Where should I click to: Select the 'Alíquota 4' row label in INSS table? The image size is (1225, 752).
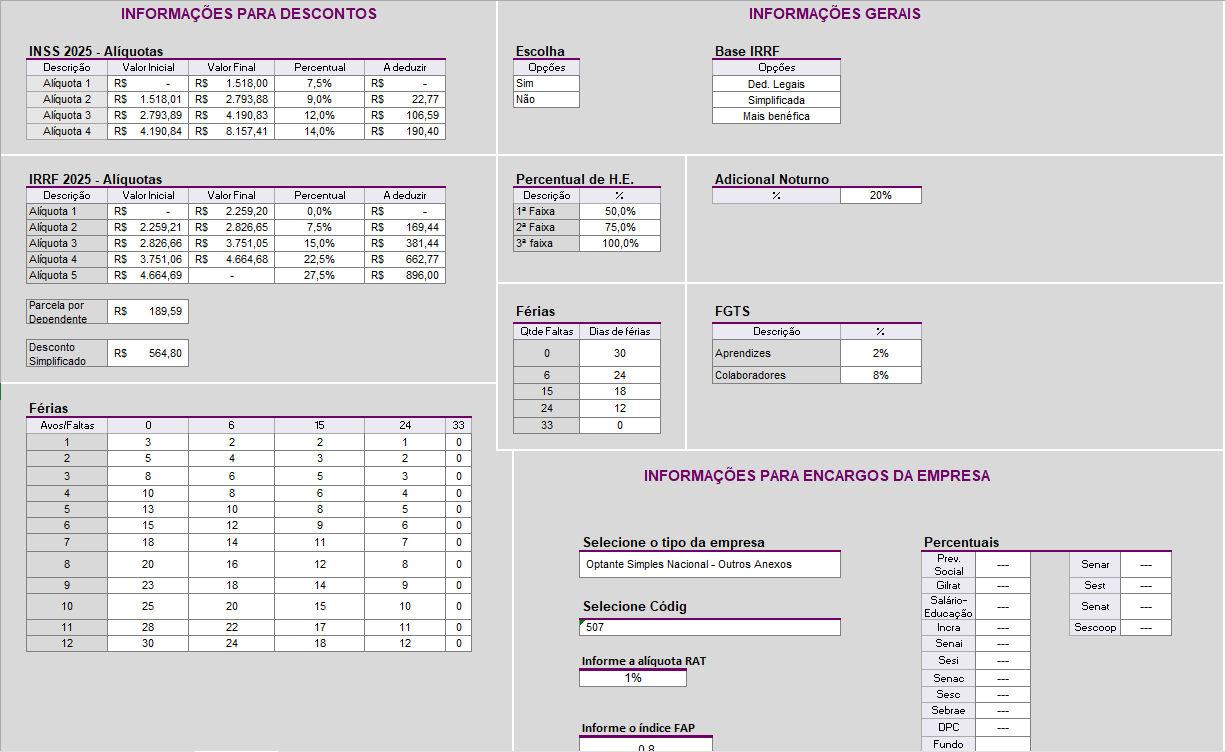(67, 131)
